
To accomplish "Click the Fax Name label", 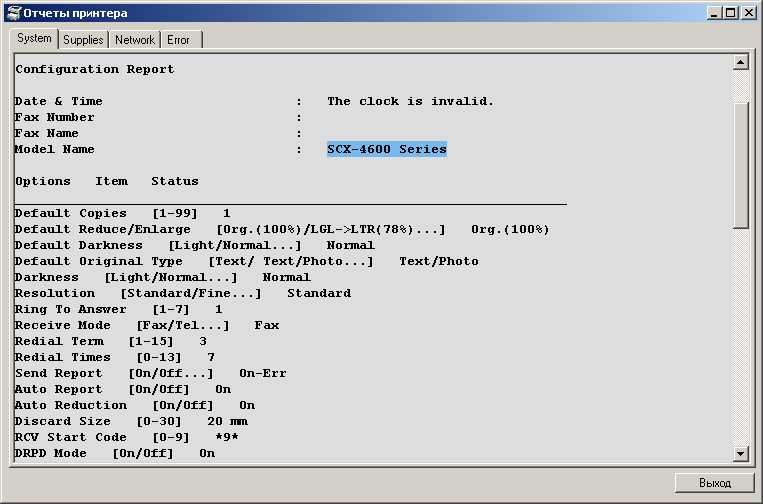I will coord(47,133).
